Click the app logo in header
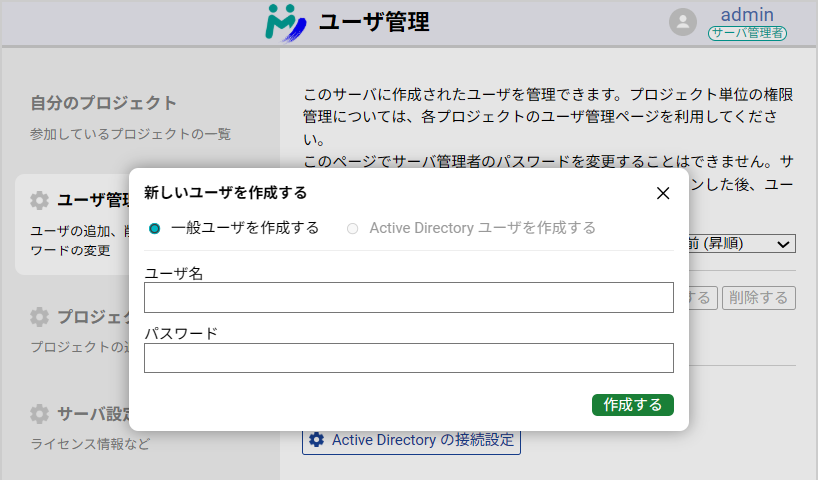The width and height of the screenshot is (818, 485). click(285, 22)
